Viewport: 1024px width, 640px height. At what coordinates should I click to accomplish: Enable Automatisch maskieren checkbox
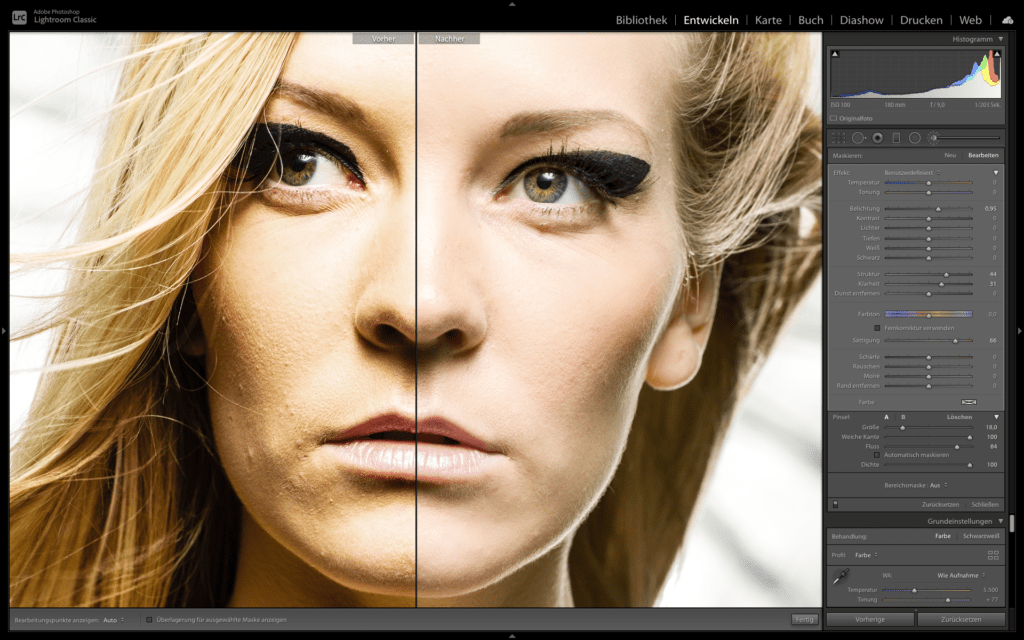[x=877, y=455]
